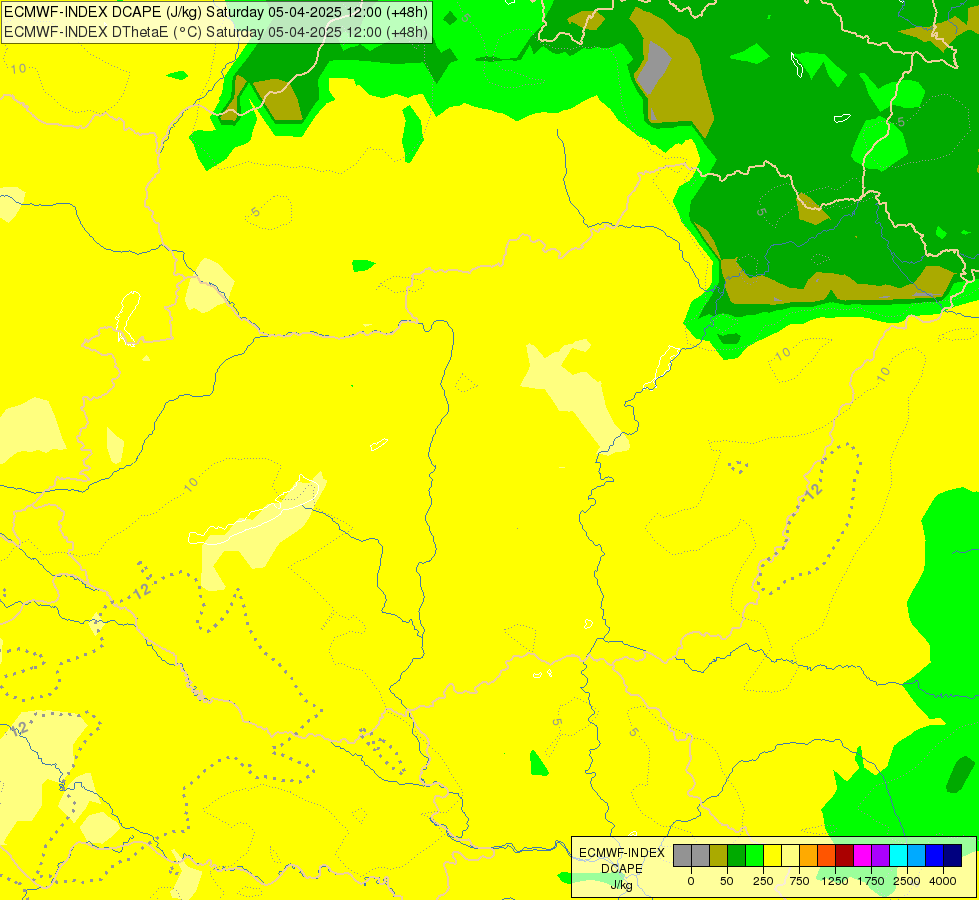Click the legend value "4000"
The width and height of the screenshot is (979, 900).
click(943, 881)
